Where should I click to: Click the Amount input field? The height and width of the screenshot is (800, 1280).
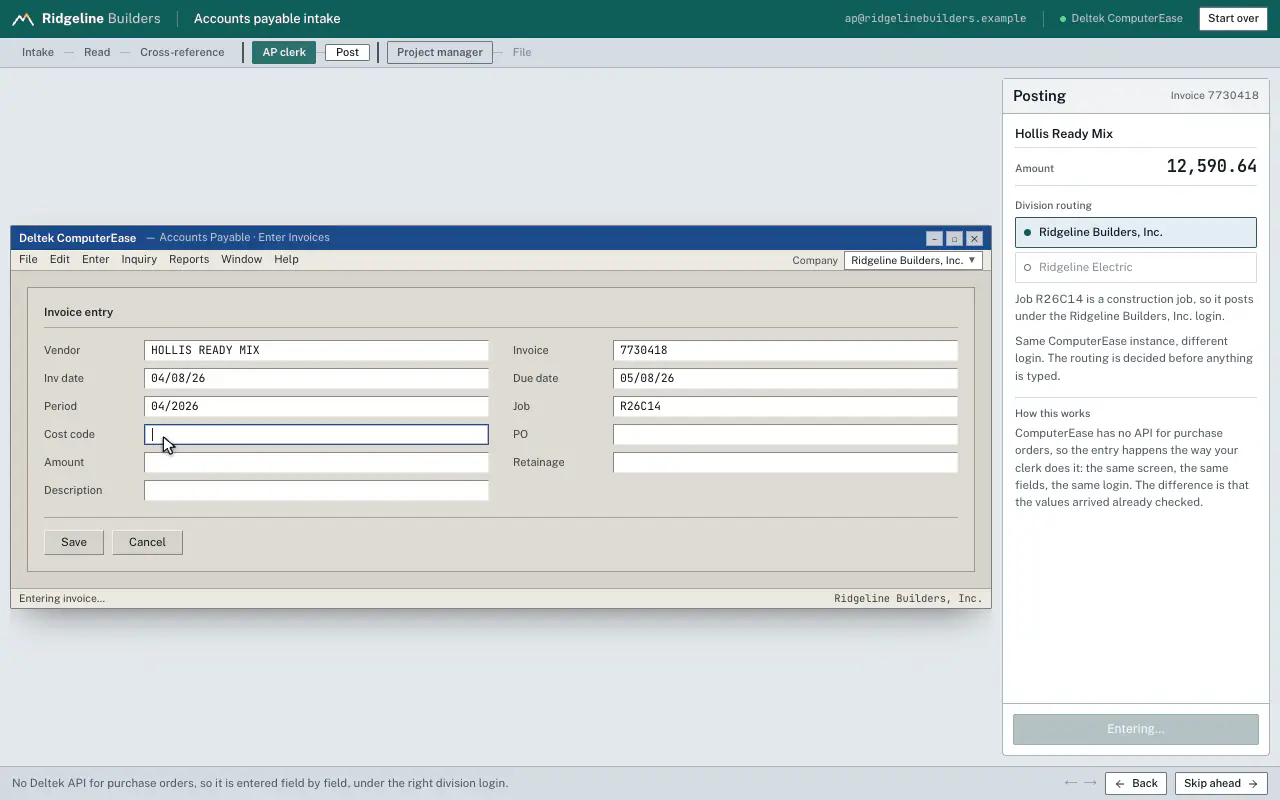click(x=316, y=462)
